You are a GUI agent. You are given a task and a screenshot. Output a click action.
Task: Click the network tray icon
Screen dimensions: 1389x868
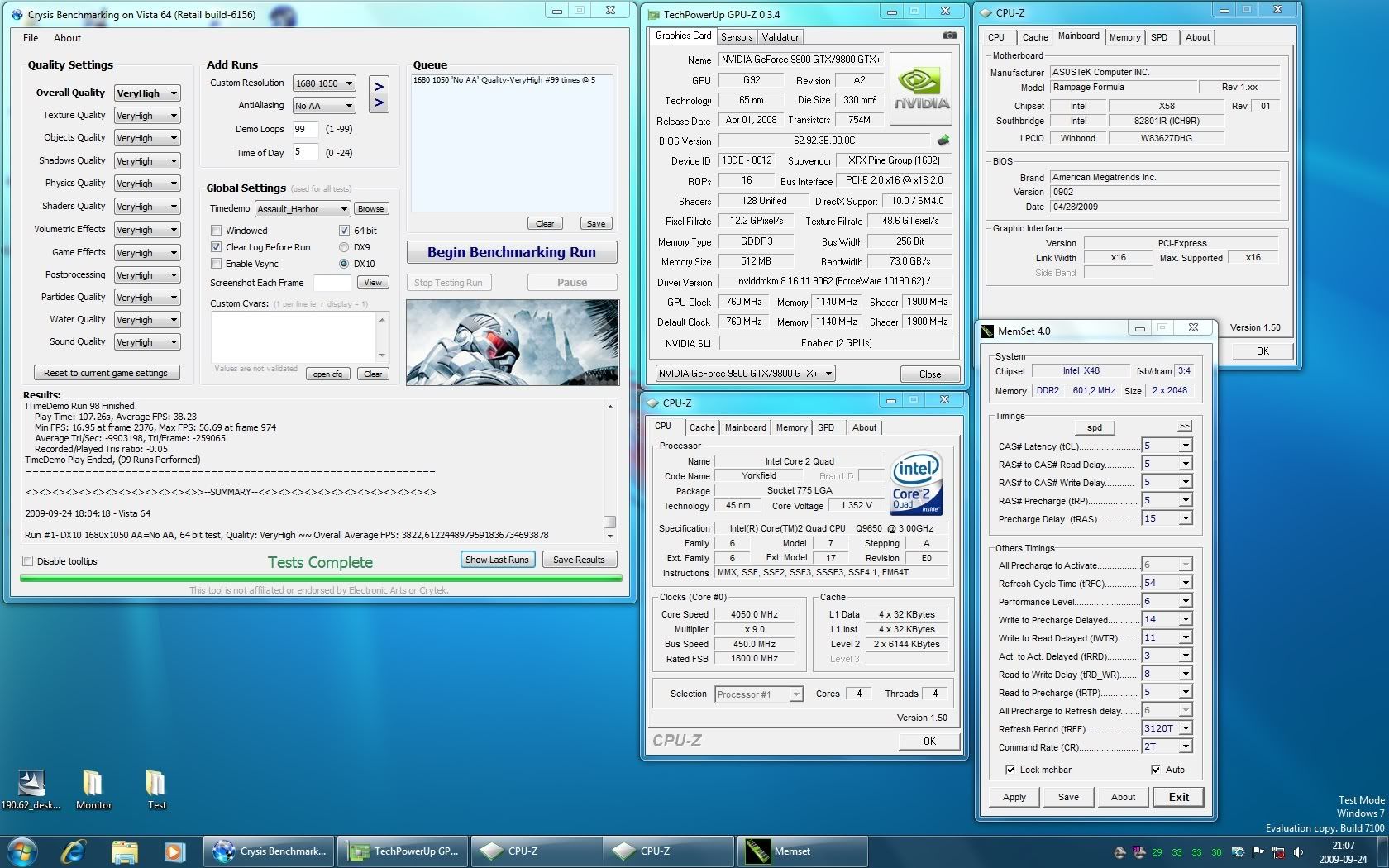click(x=1278, y=852)
